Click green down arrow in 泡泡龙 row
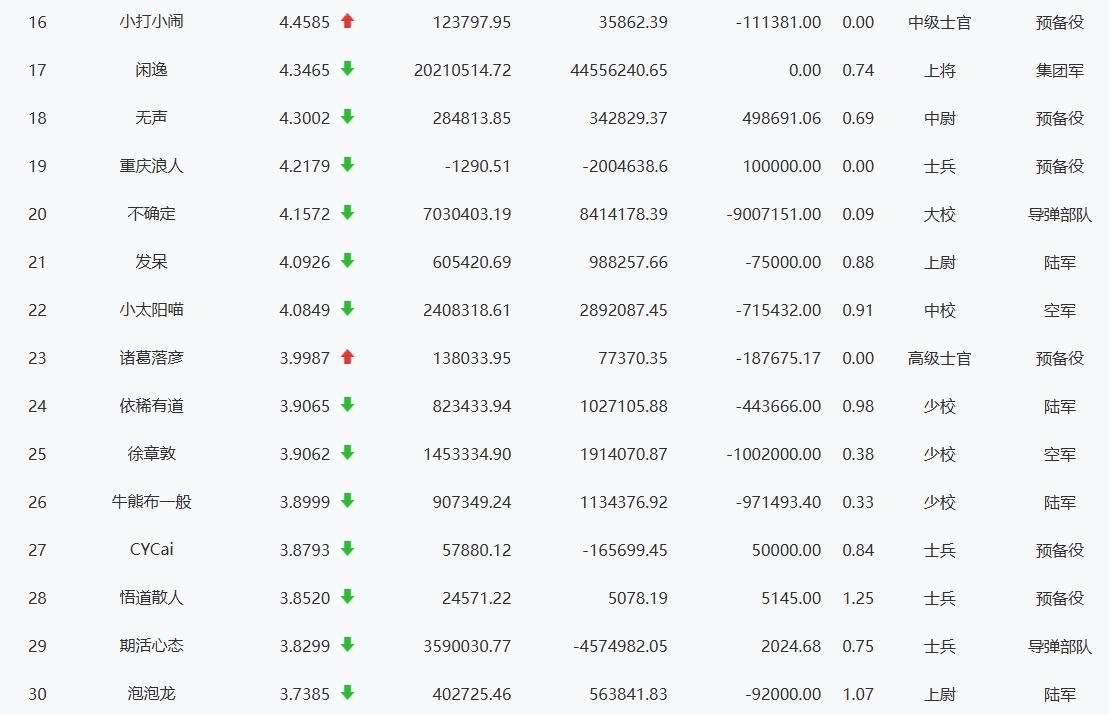The height and width of the screenshot is (715, 1109). pyautogui.click(x=347, y=693)
